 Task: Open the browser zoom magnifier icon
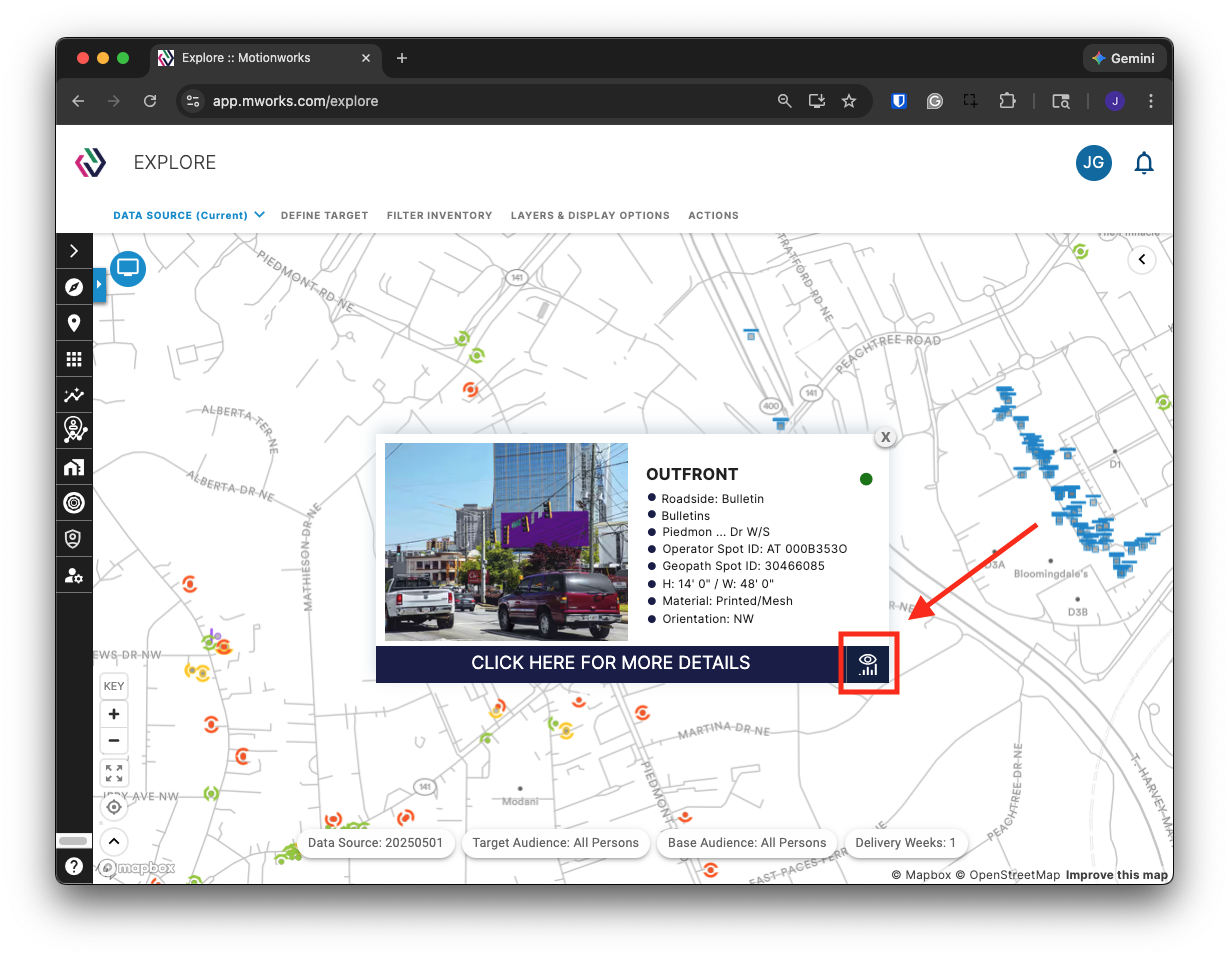[785, 101]
